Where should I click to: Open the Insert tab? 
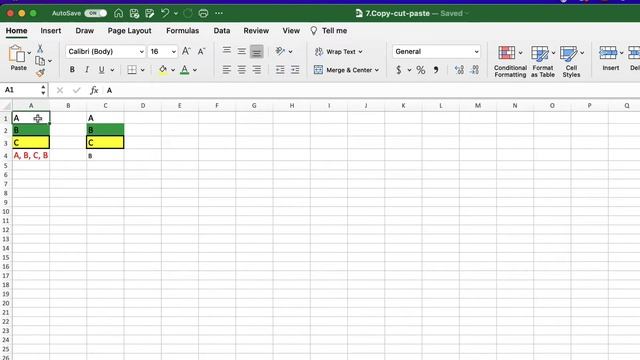tap(51, 31)
